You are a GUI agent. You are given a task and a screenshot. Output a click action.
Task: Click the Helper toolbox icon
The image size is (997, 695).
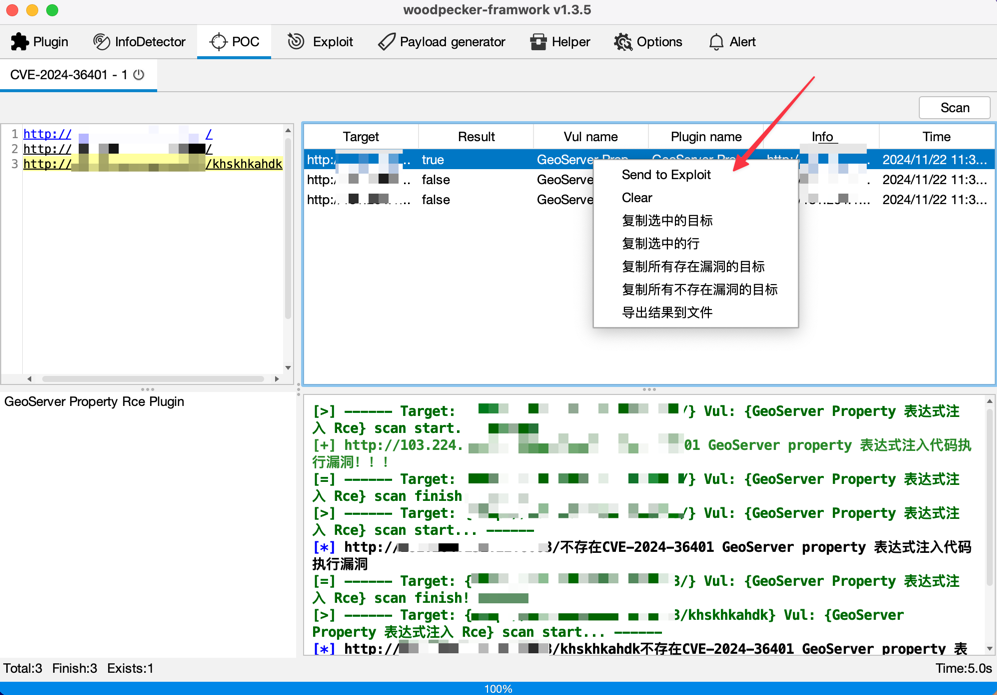coord(539,42)
